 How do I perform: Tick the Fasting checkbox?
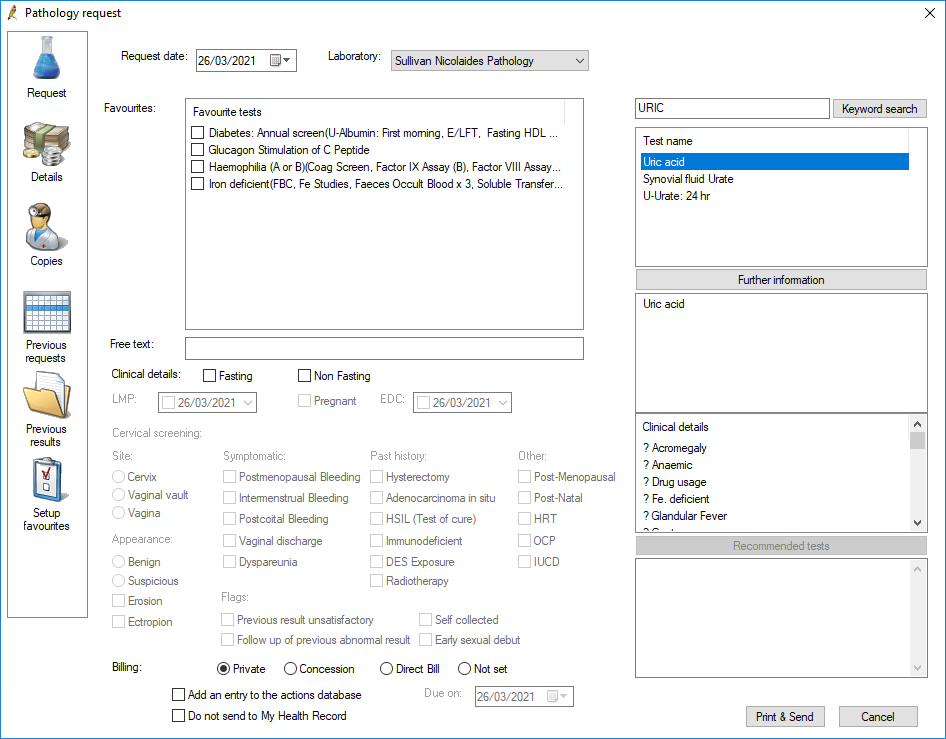point(210,376)
